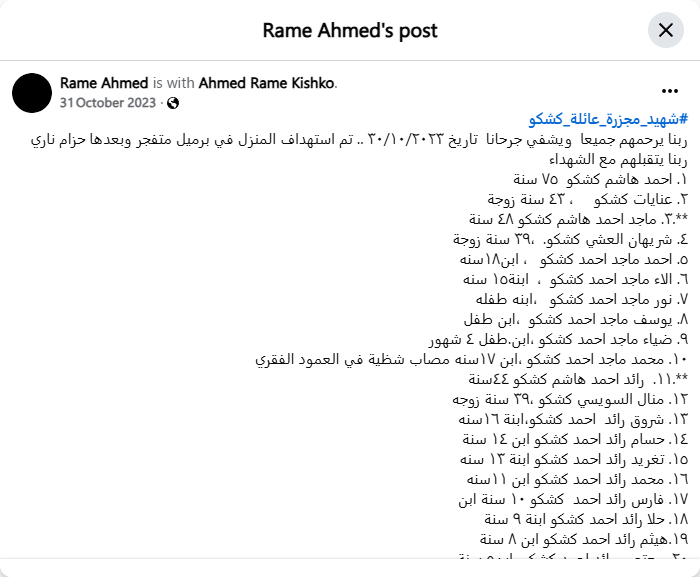Click the "Rame Ahmed's post" header title
Viewport: 700px width, 577px height.
tap(350, 30)
